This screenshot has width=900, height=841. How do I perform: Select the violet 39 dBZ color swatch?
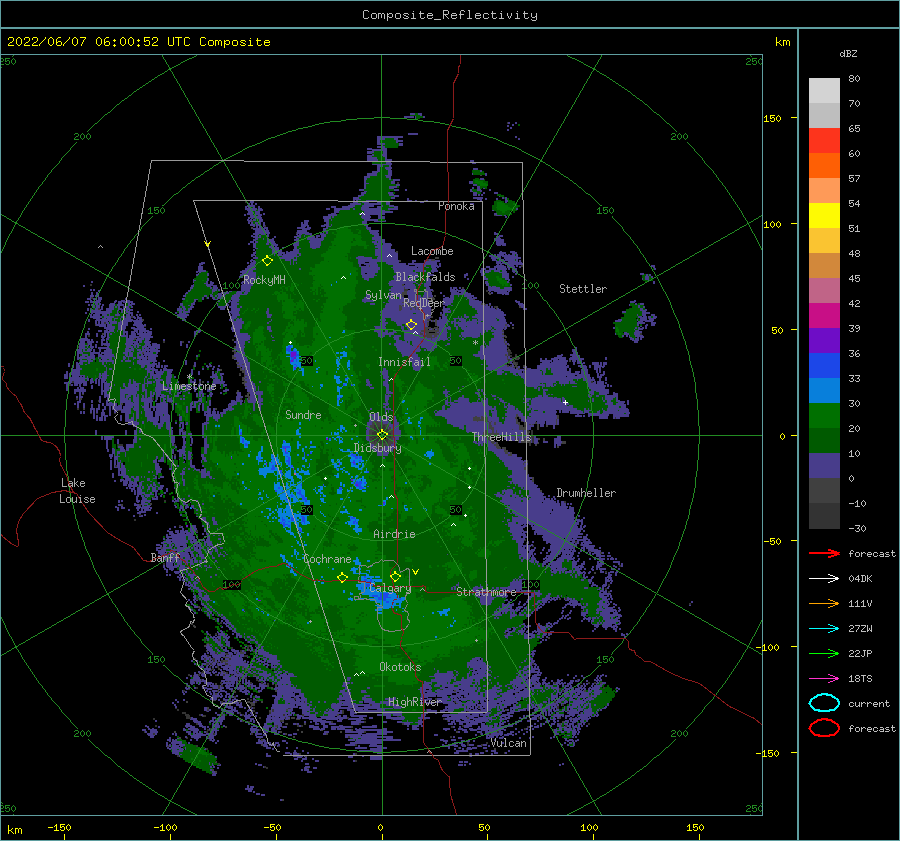[824, 340]
